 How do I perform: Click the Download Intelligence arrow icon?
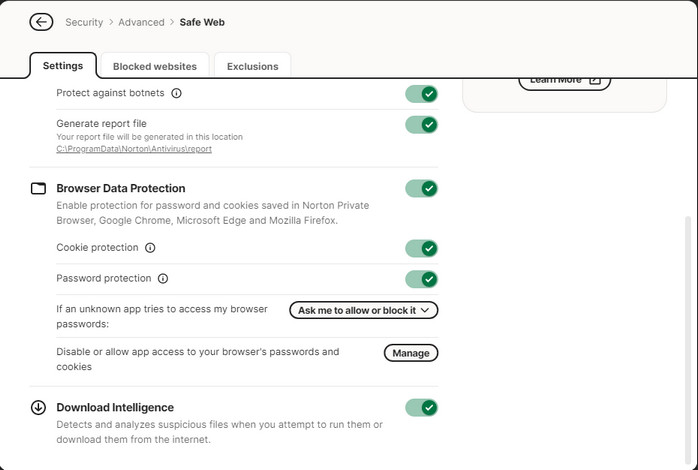pyautogui.click(x=38, y=407)
